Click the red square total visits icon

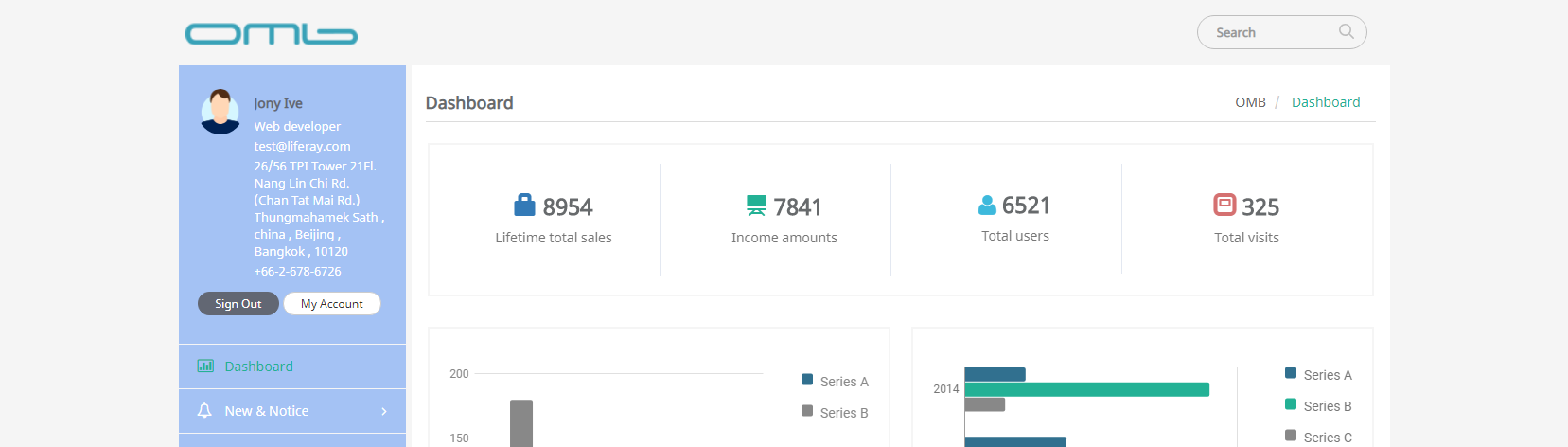[x=1224, y=205]
